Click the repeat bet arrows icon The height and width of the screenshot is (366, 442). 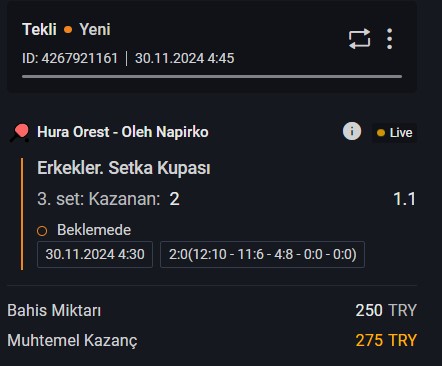point(359,39)
